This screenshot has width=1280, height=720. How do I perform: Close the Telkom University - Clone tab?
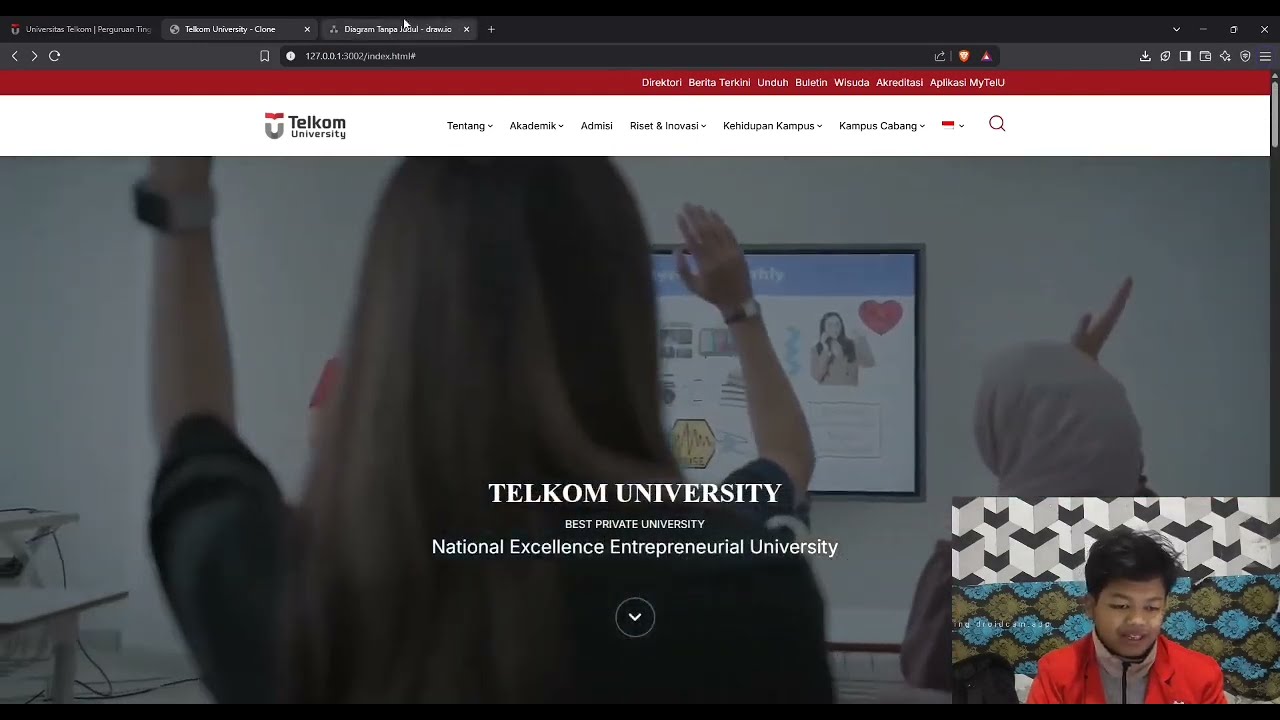coord(307,29)
